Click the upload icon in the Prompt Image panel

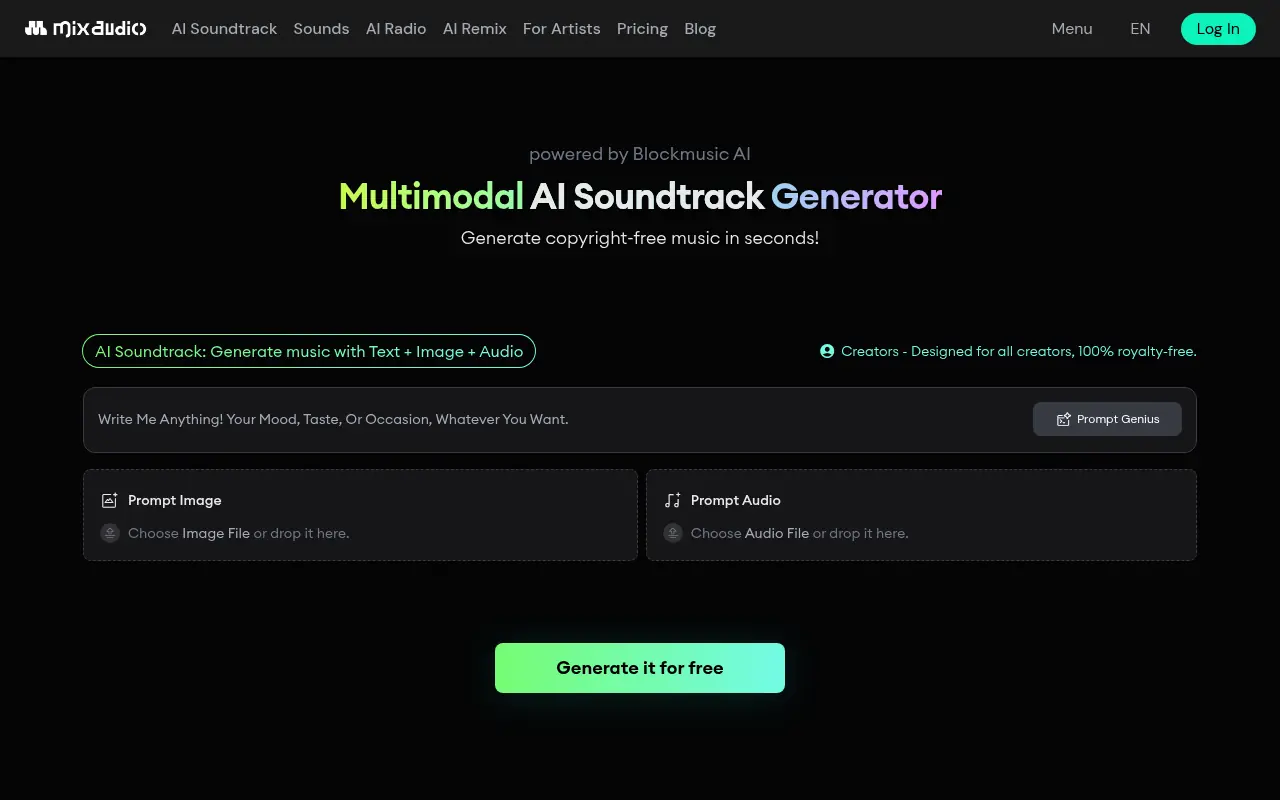tap(110, 533)
